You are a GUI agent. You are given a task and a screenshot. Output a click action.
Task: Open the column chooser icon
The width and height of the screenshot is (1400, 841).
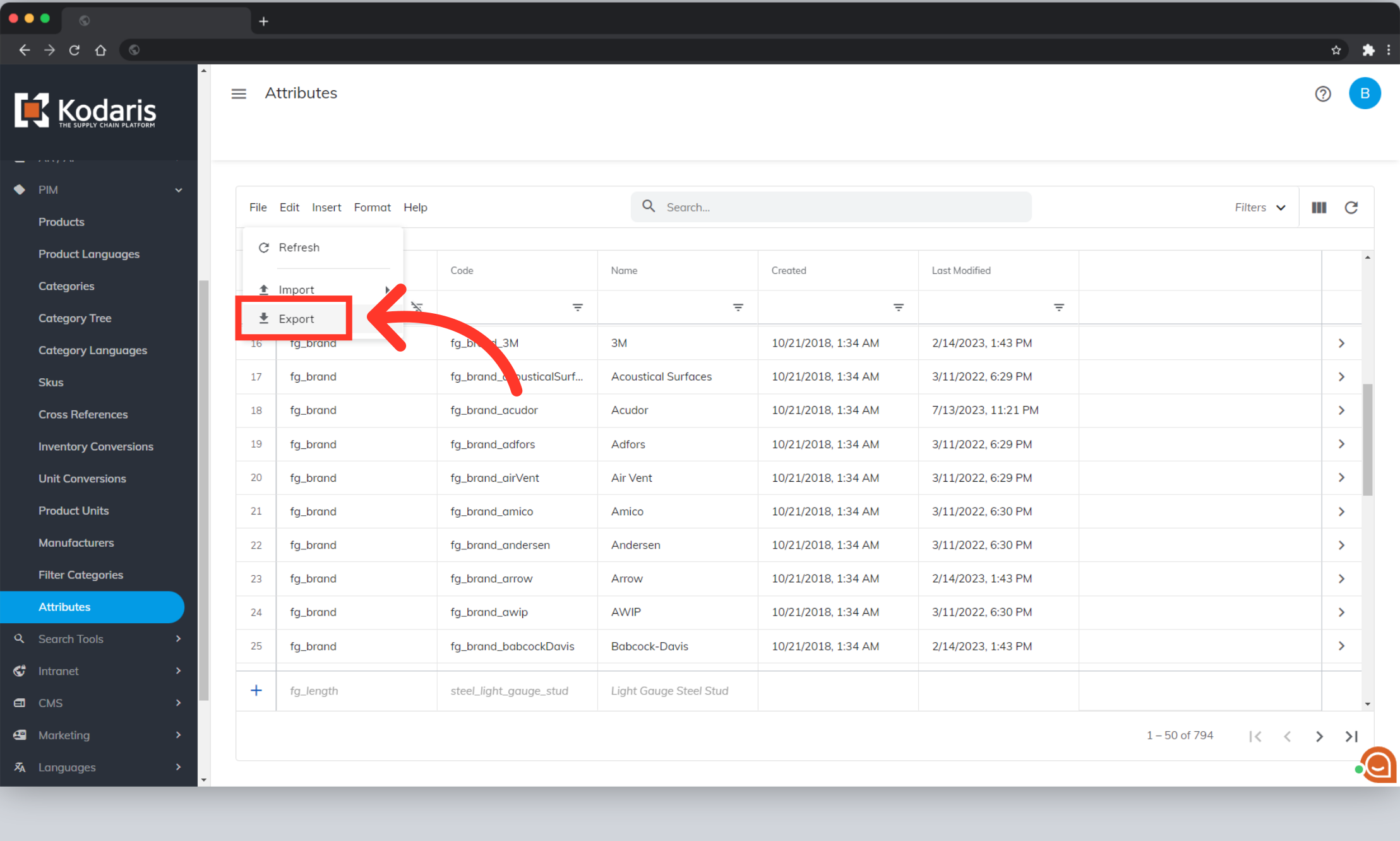click(x=1319, y=208)
